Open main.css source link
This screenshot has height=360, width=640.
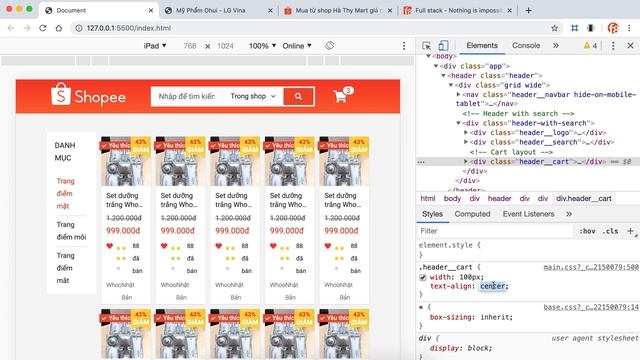coord(591,267)
